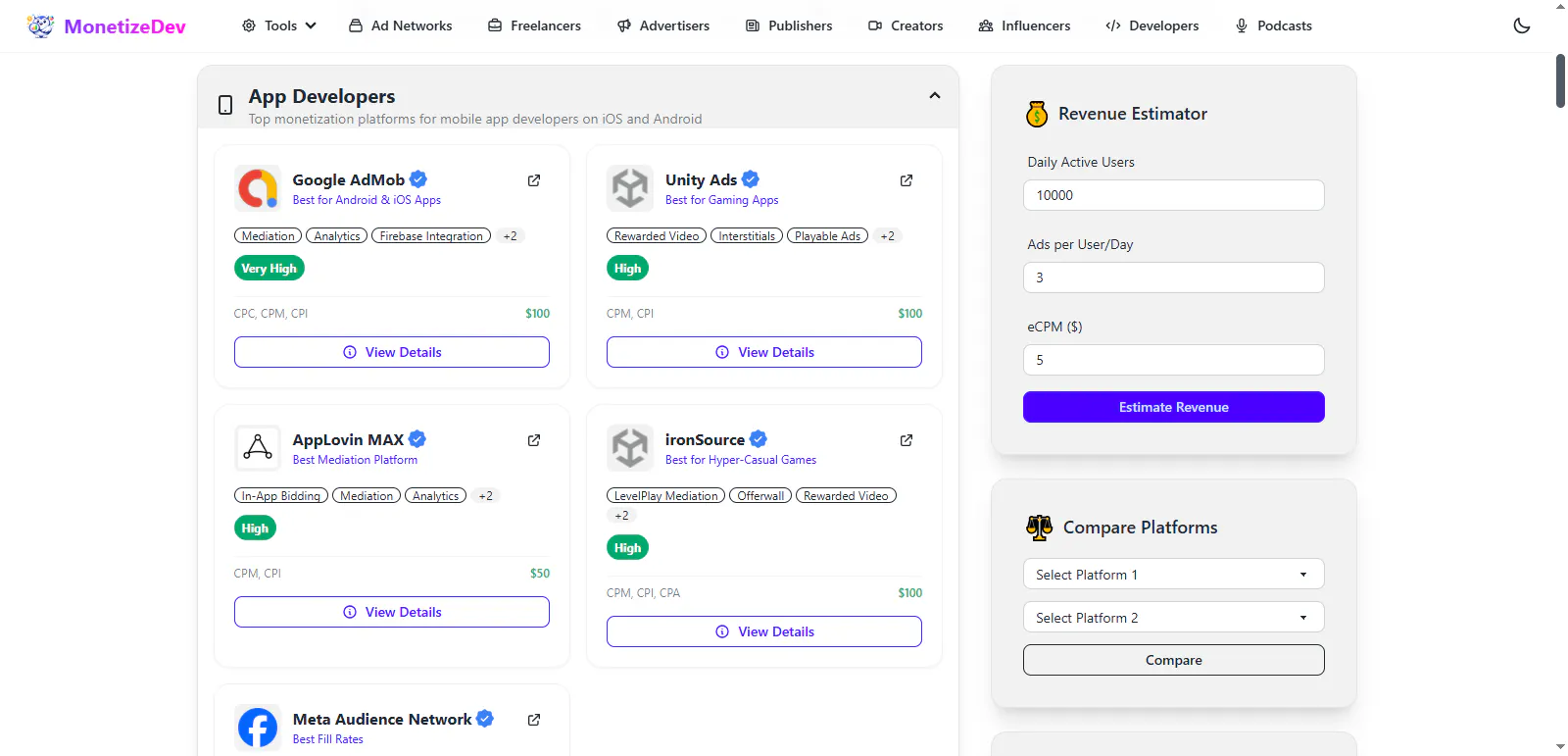This screenshot has width=1568, height=756.
Task: View details for ironSource
Action: click(764, 631)
